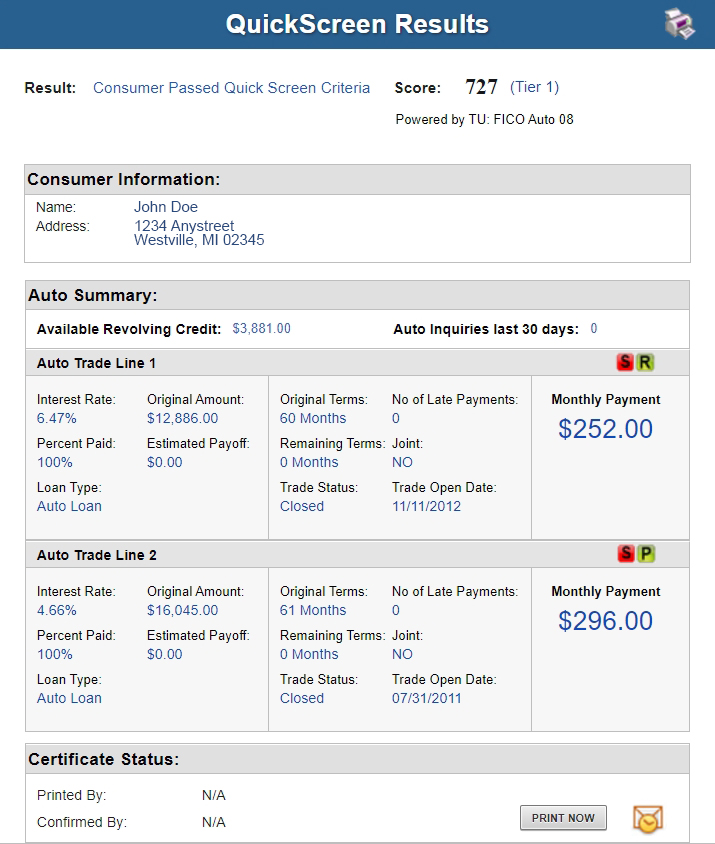Click the red S badge on Trade Line 2
Image resolution: width=715 pixels, height=844 pixels.
pyautogui.click(x=626, y=553)
